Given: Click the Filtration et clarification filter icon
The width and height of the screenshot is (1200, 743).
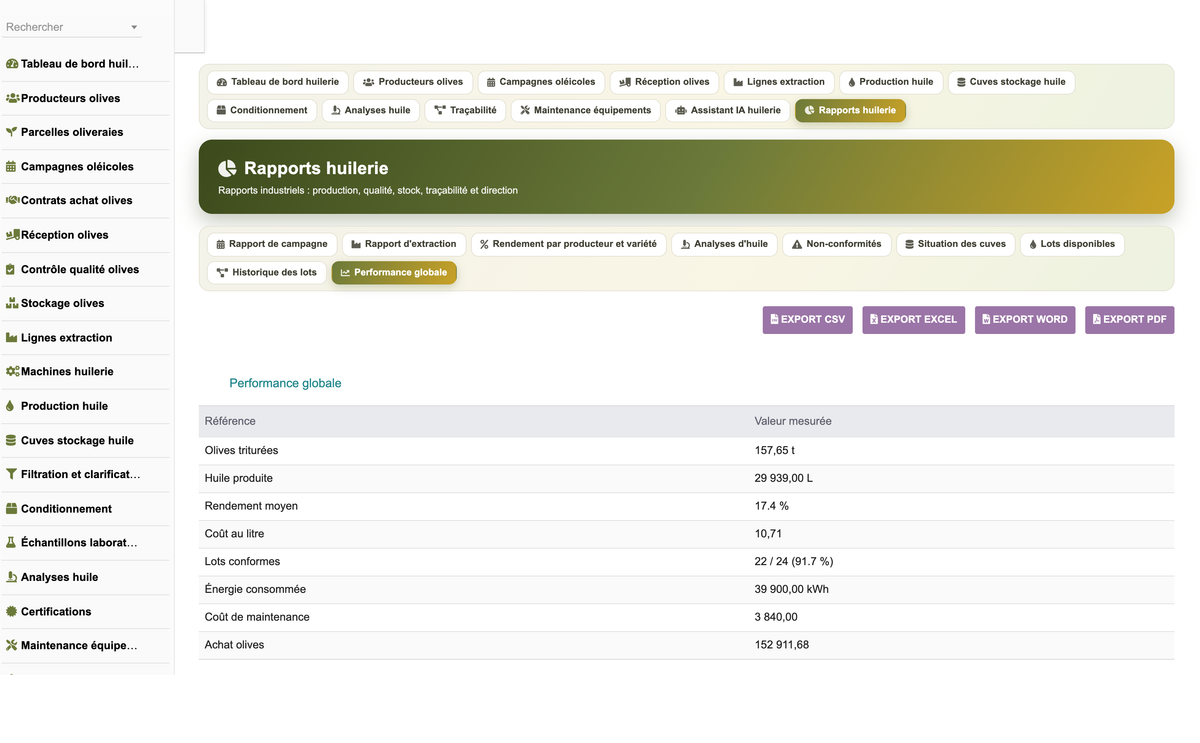Looking at the screenshot, I should (11, 474).
